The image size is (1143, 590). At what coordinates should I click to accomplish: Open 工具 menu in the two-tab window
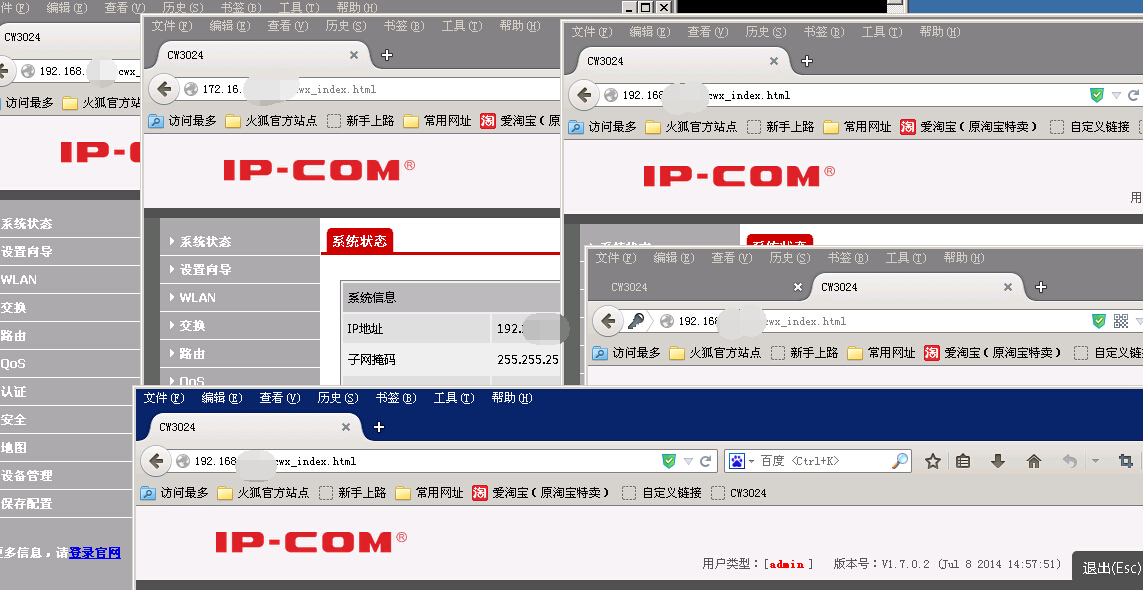tap(905, 257)
